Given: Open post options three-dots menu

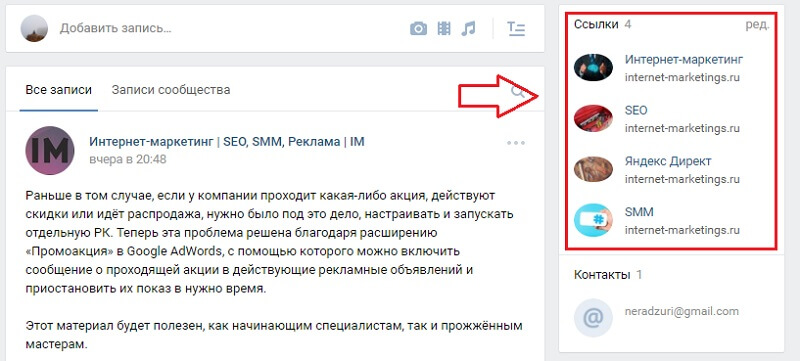Looking at the screenshot, I should [516, 143].
